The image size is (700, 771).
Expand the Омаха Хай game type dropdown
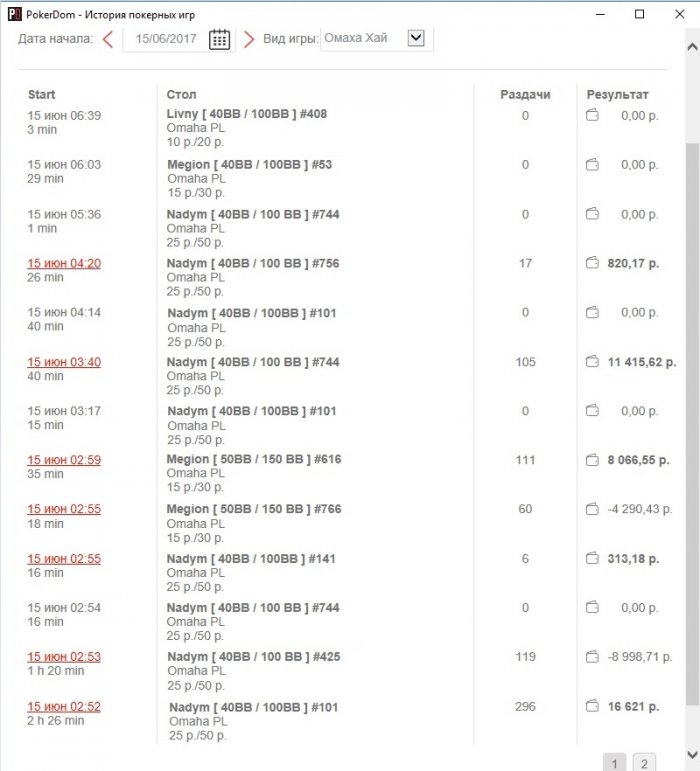pos(416,38)
